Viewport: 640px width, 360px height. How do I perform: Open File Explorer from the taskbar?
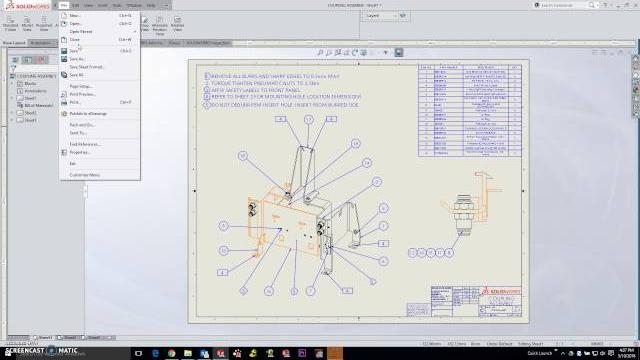click(188, 353)
